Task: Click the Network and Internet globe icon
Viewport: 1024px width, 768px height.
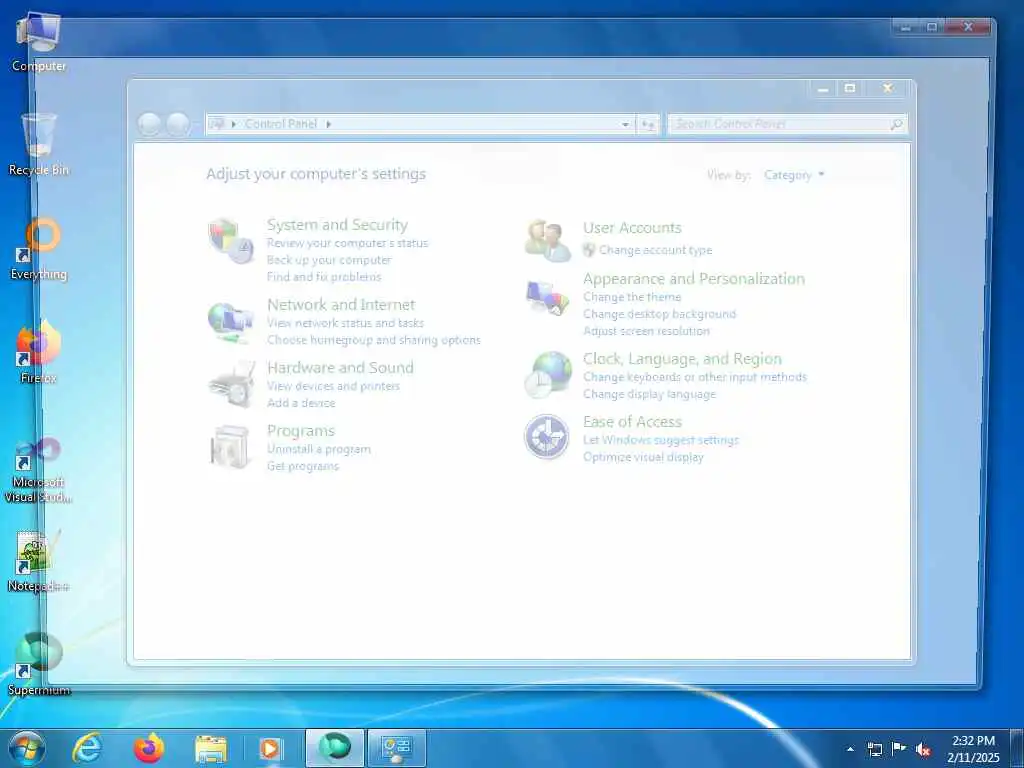Action: click(x=231, y=322)
